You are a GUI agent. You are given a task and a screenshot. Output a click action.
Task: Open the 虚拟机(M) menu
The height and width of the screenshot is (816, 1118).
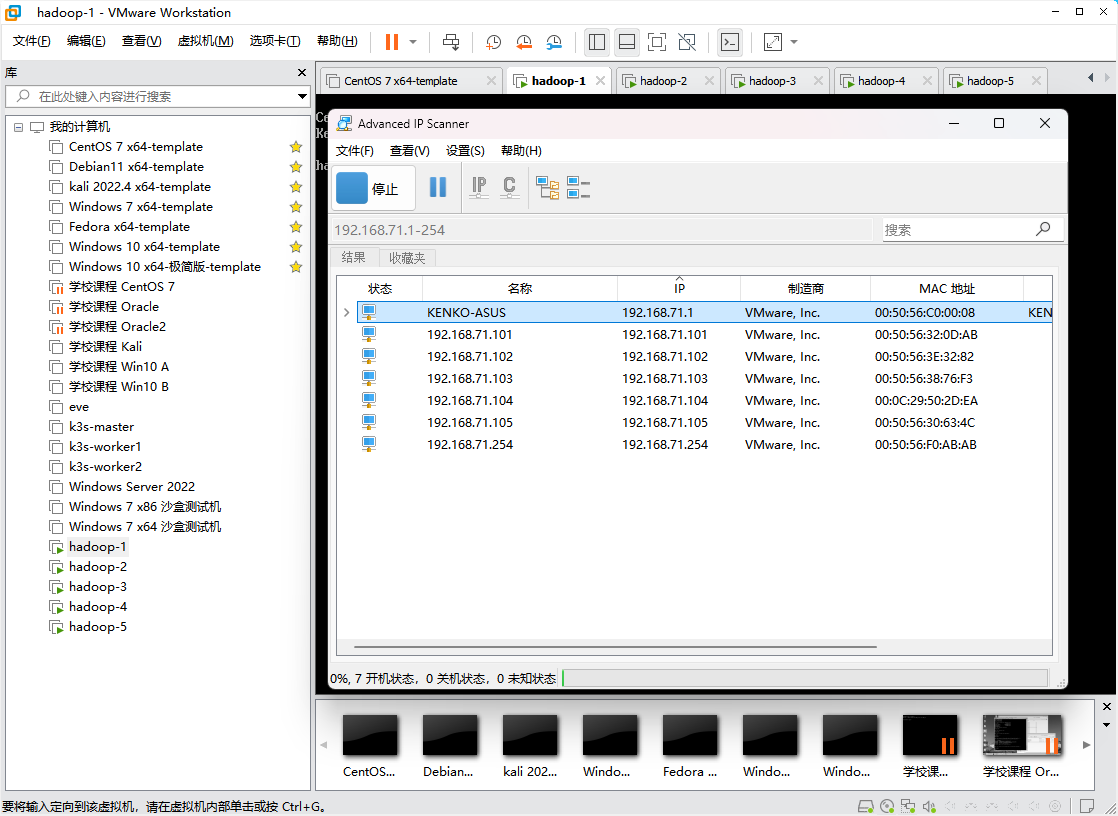point(205,41)
